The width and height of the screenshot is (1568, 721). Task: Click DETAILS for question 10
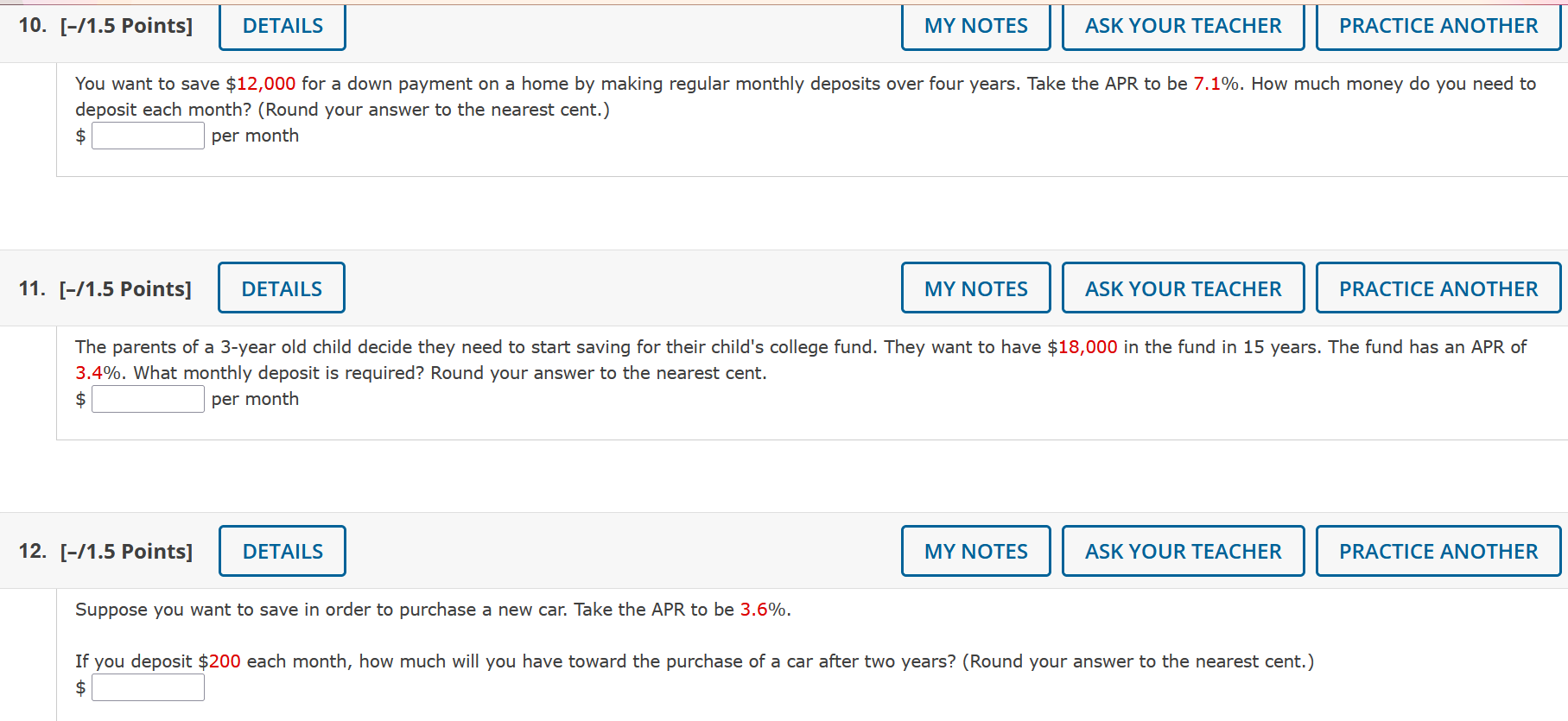(282, 26)
